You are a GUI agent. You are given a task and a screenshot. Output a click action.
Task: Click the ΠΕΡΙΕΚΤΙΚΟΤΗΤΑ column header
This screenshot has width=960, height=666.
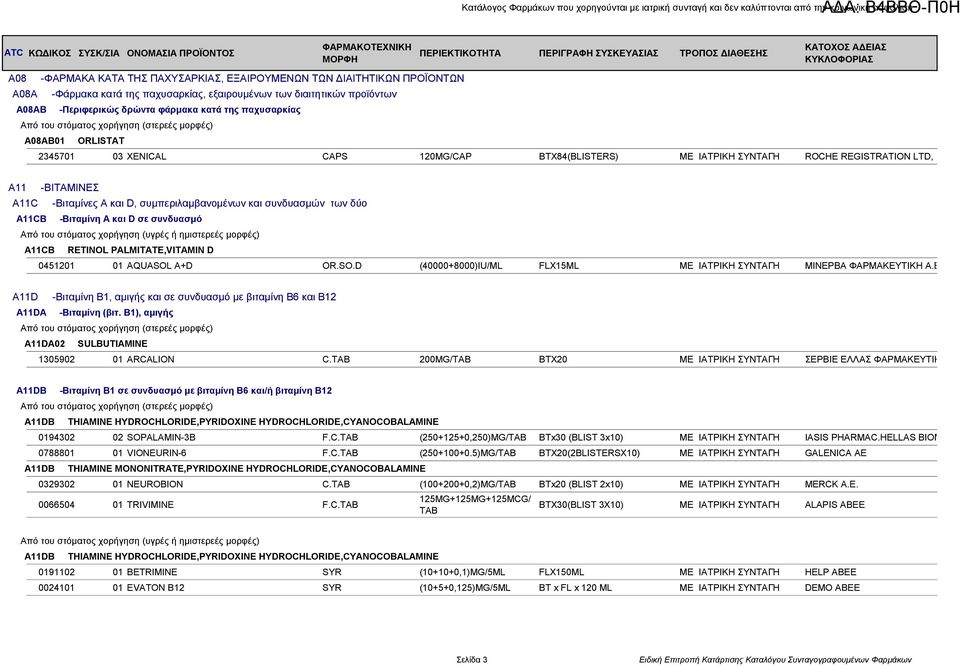[x=460, y=53]
